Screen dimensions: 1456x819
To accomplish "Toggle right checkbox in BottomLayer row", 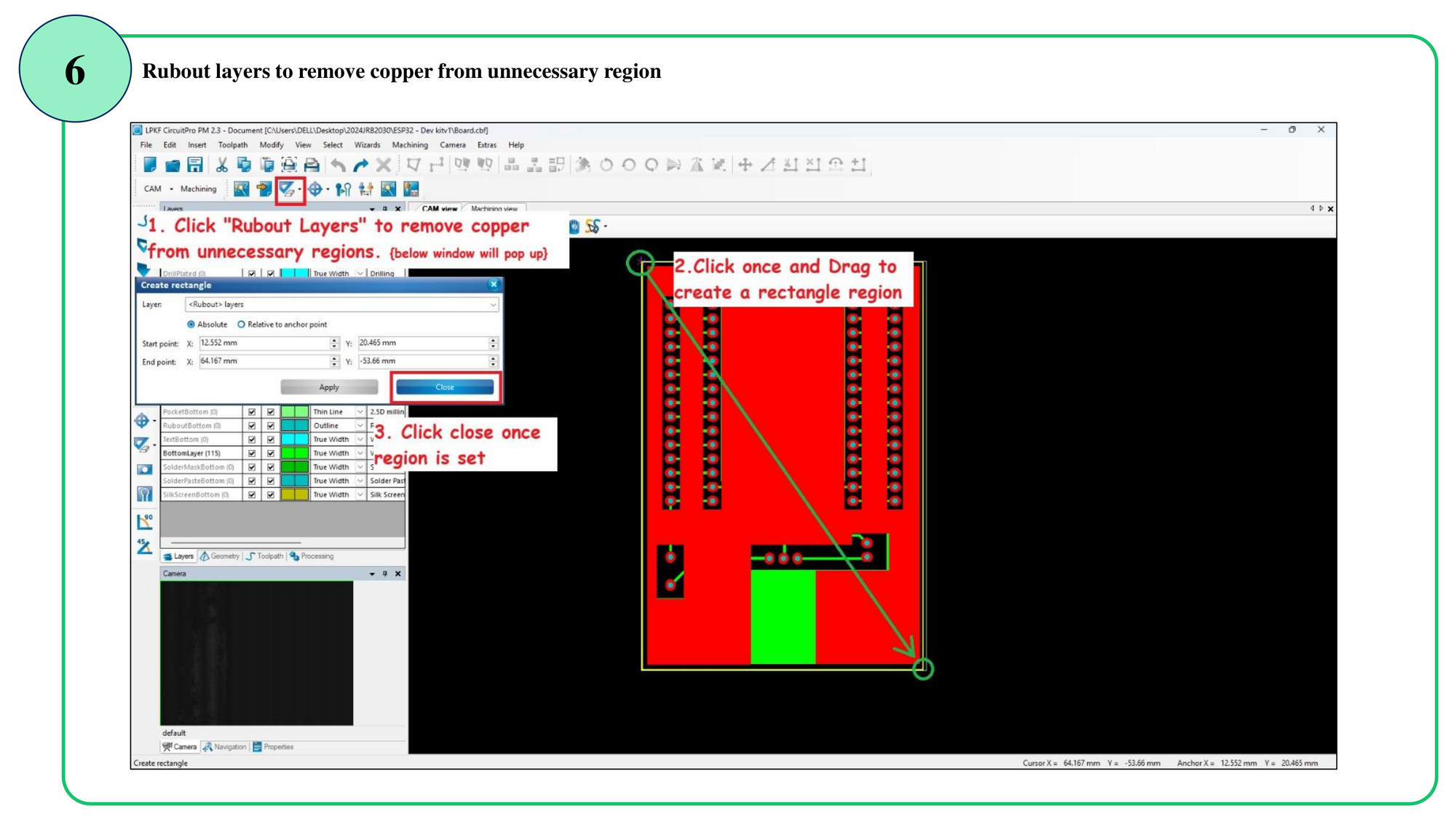I will 271,454.
